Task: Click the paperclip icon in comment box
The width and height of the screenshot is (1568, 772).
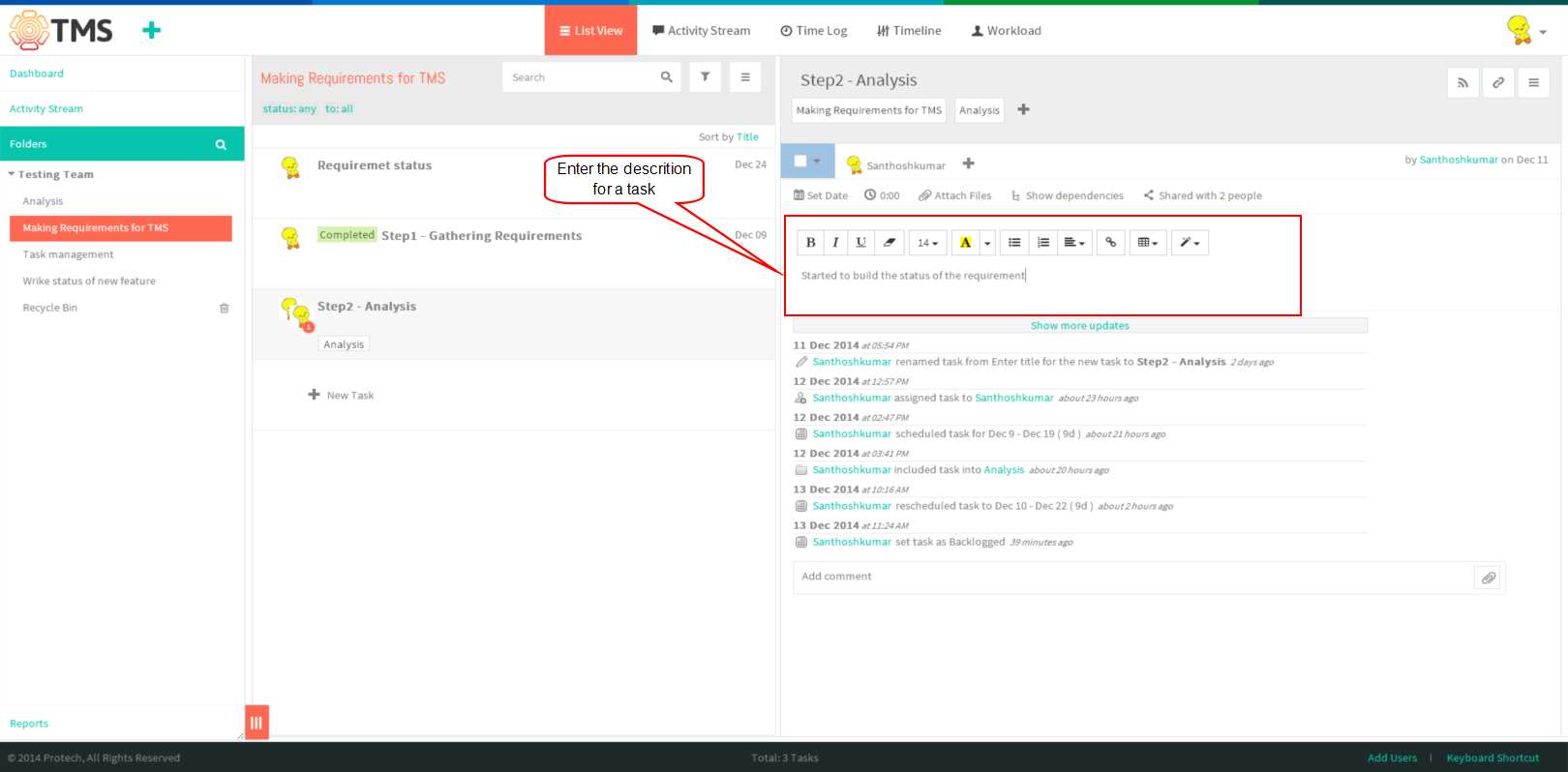Action: [1488, 578]
